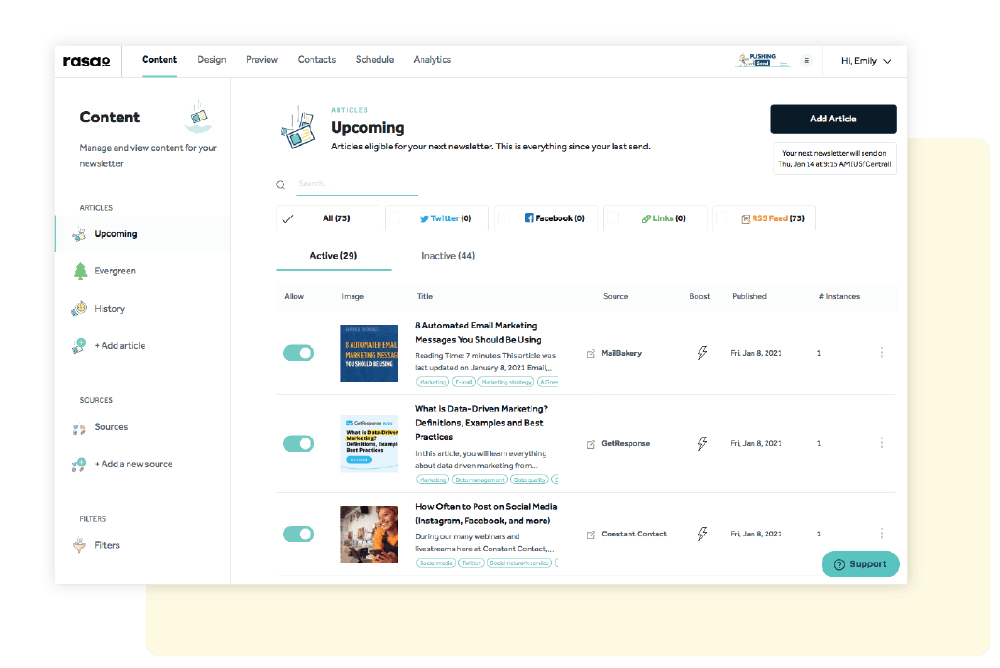Open the Design top navigation tab
Viewport: 1000px width, 668px height.
tap(212, 60)
